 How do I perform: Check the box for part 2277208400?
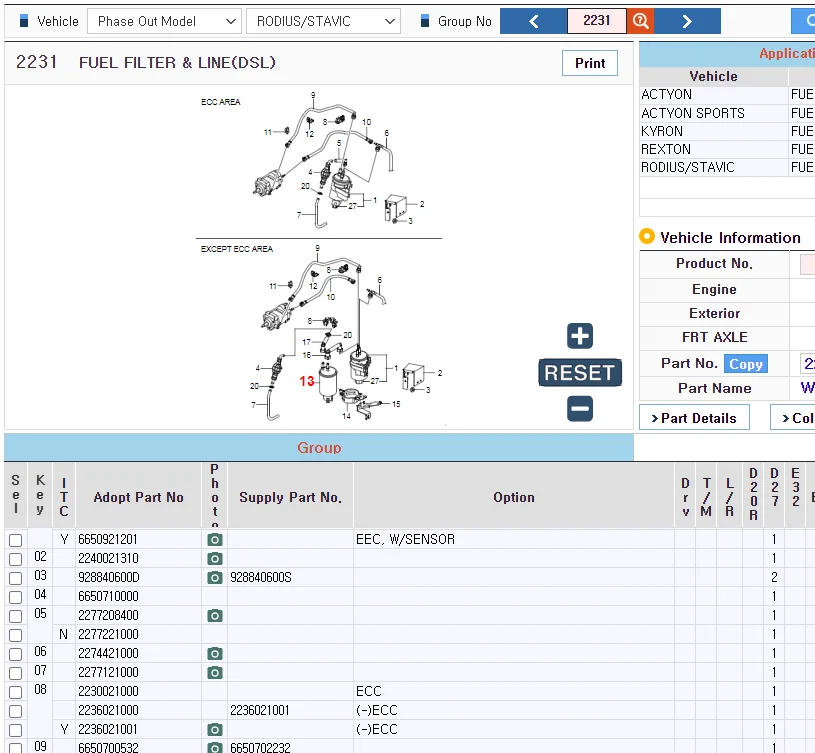16,616
